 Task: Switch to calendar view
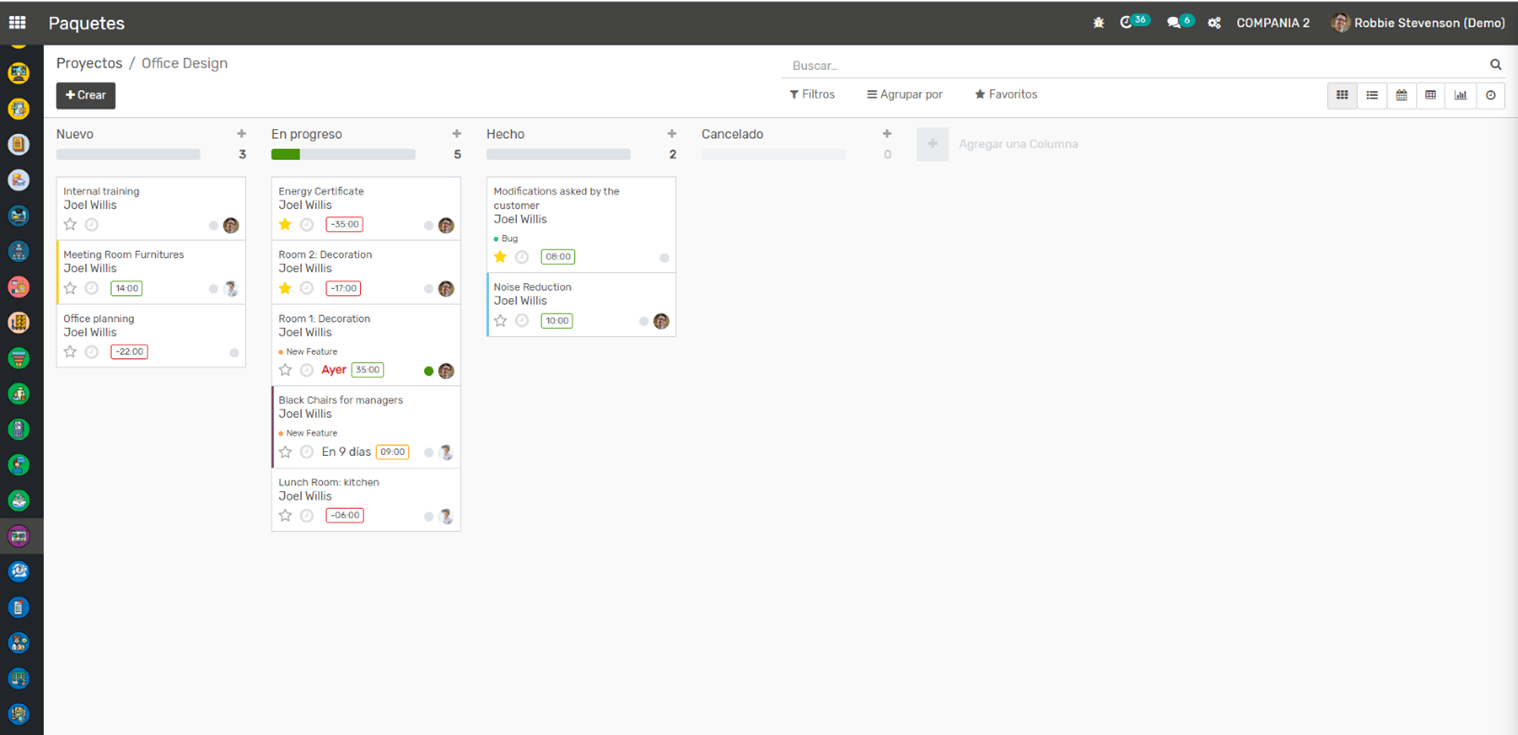tap(1402, 95)
